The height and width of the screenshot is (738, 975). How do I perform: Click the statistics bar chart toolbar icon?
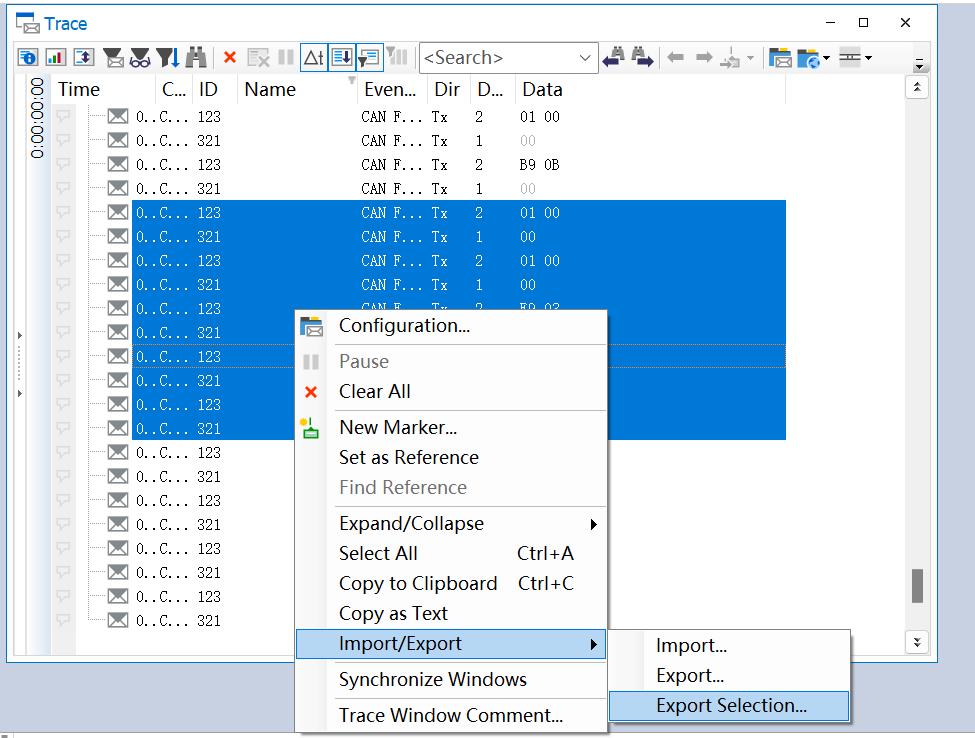point(55,58)
